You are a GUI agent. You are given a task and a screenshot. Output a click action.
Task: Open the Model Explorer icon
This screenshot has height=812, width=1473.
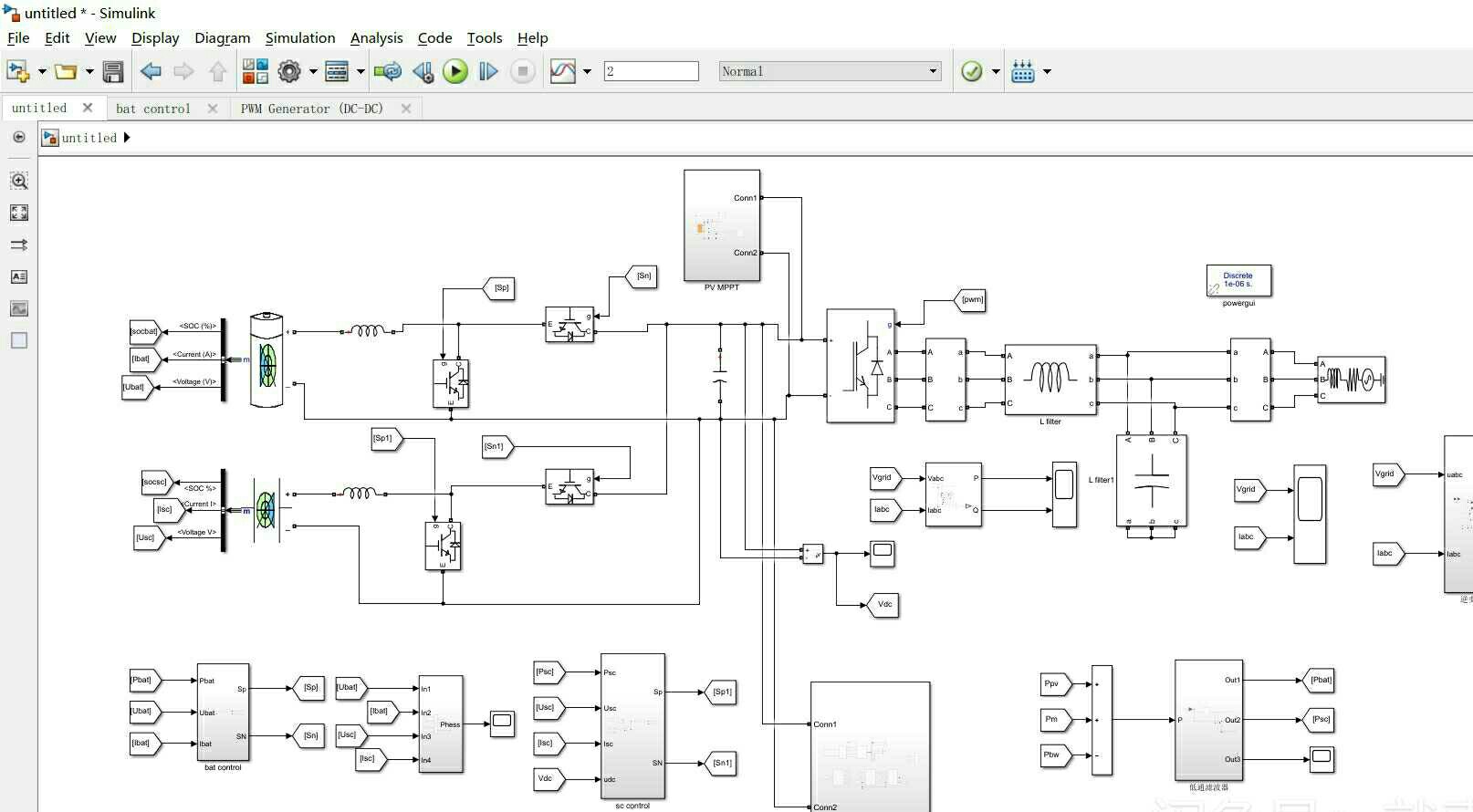pos(337,71)
